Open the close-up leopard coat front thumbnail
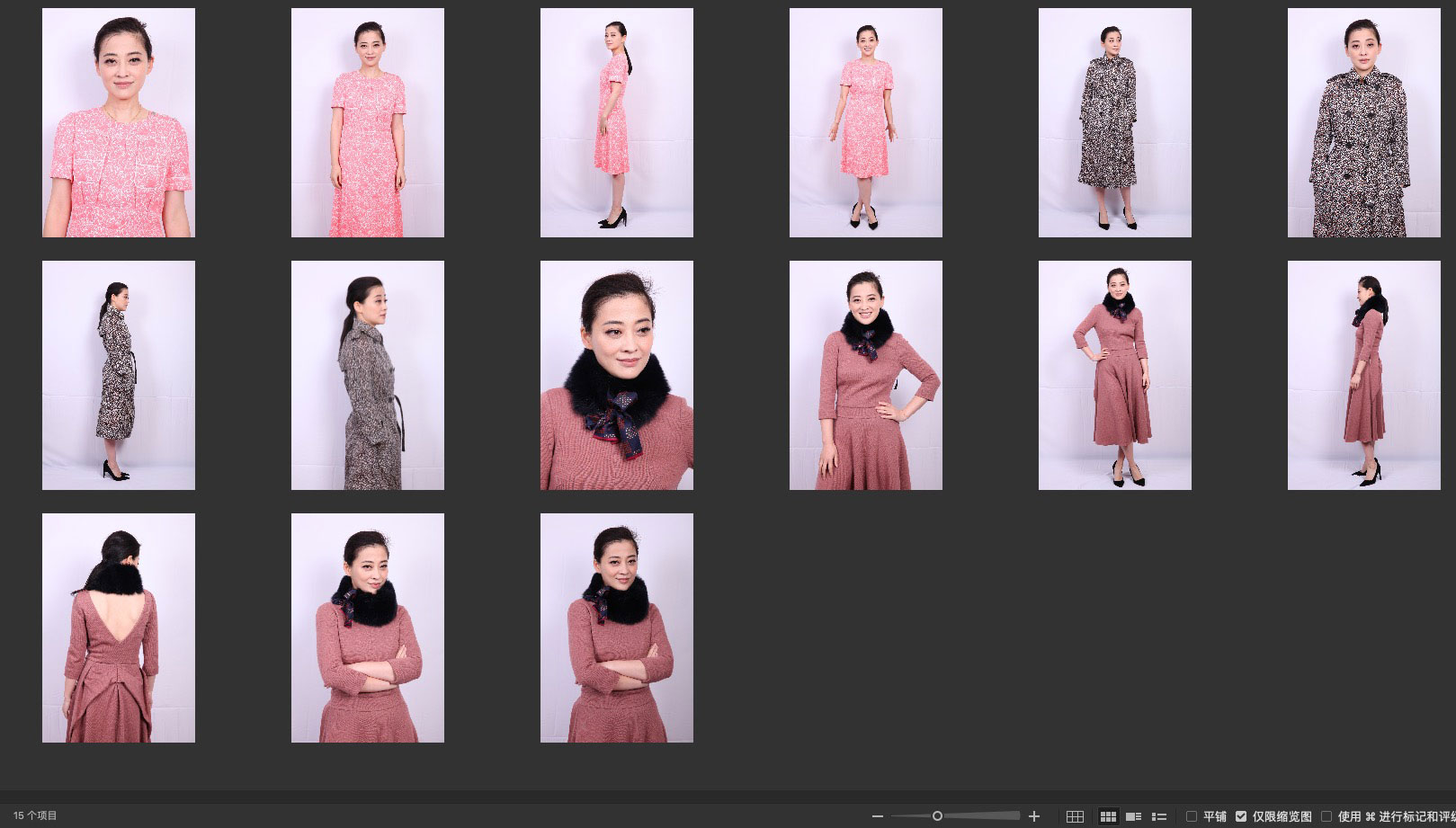This screenshot has width=1456, height=828. pyautogui.click(x=1364, y=123)
